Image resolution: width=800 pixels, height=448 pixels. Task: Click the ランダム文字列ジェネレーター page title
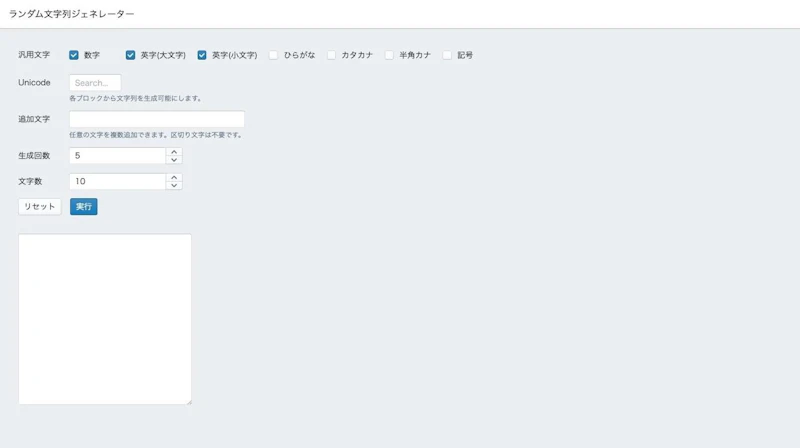tap(71, 14)
